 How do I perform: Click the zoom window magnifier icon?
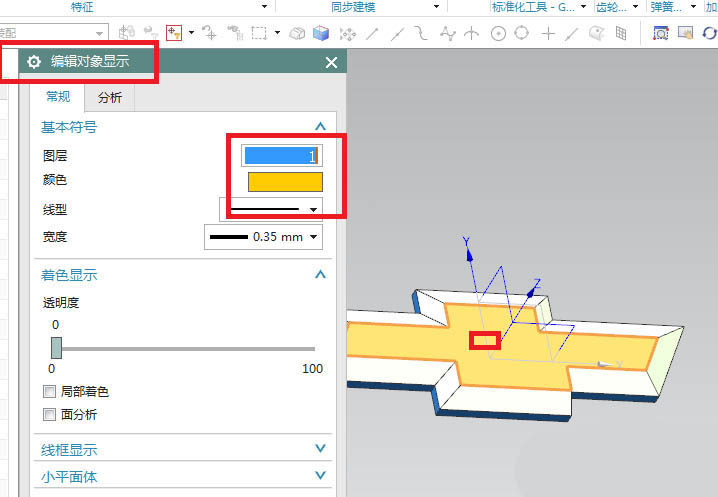[660, 33]
